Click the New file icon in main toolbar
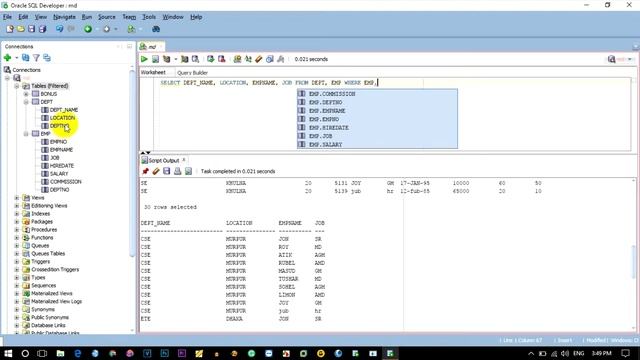 click(x=10, y=29)
